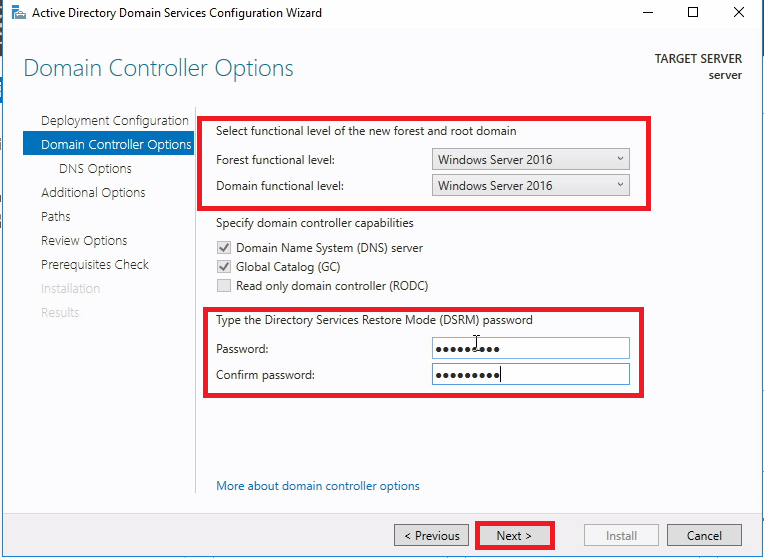Screen dimensions: 764x558
Task: Click the wizard app icon in title bar
Action: coord(19,13)
